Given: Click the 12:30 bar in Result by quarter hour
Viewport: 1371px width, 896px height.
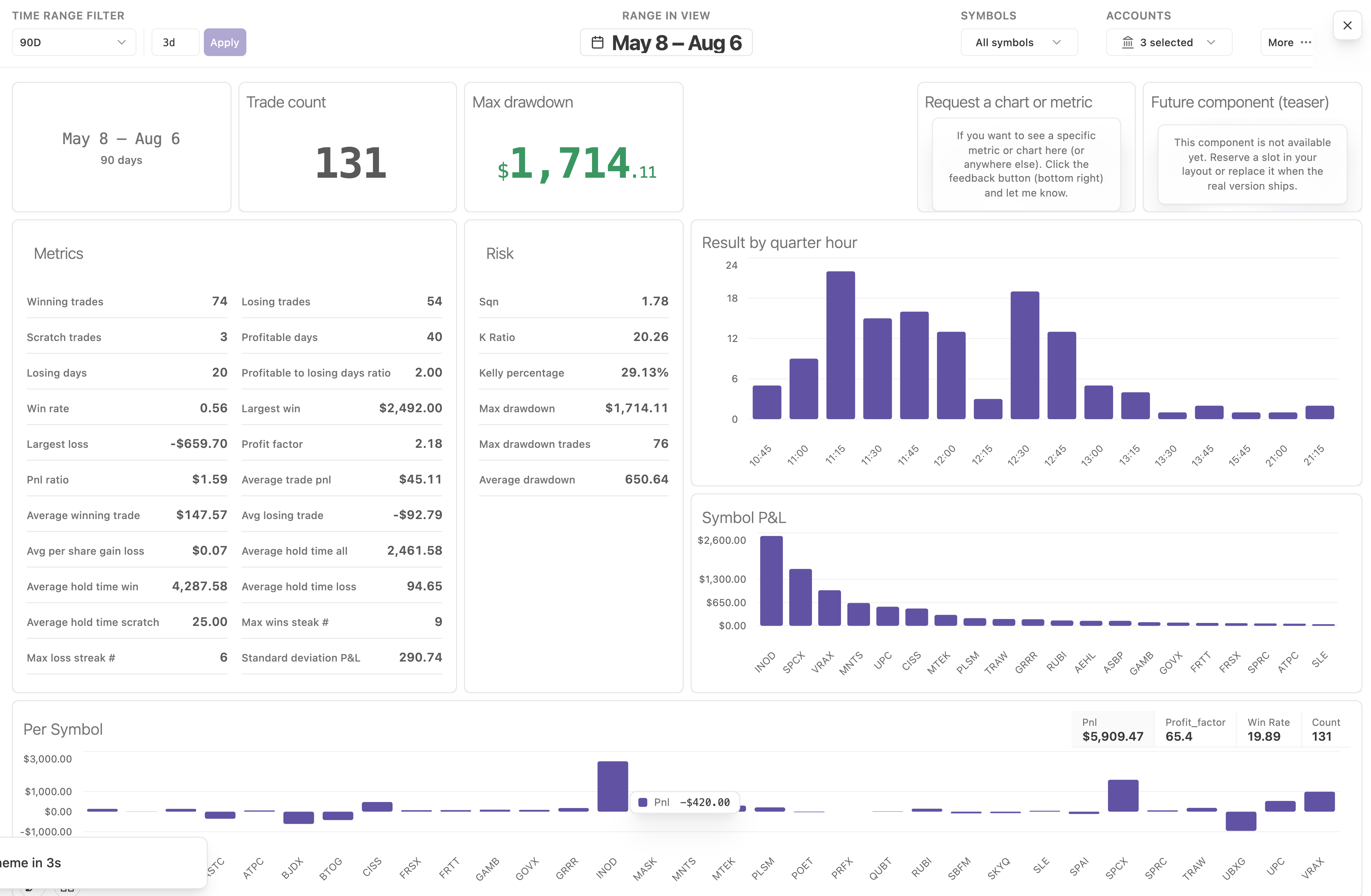Looking at the screenshot, I should coord(1025,355).
